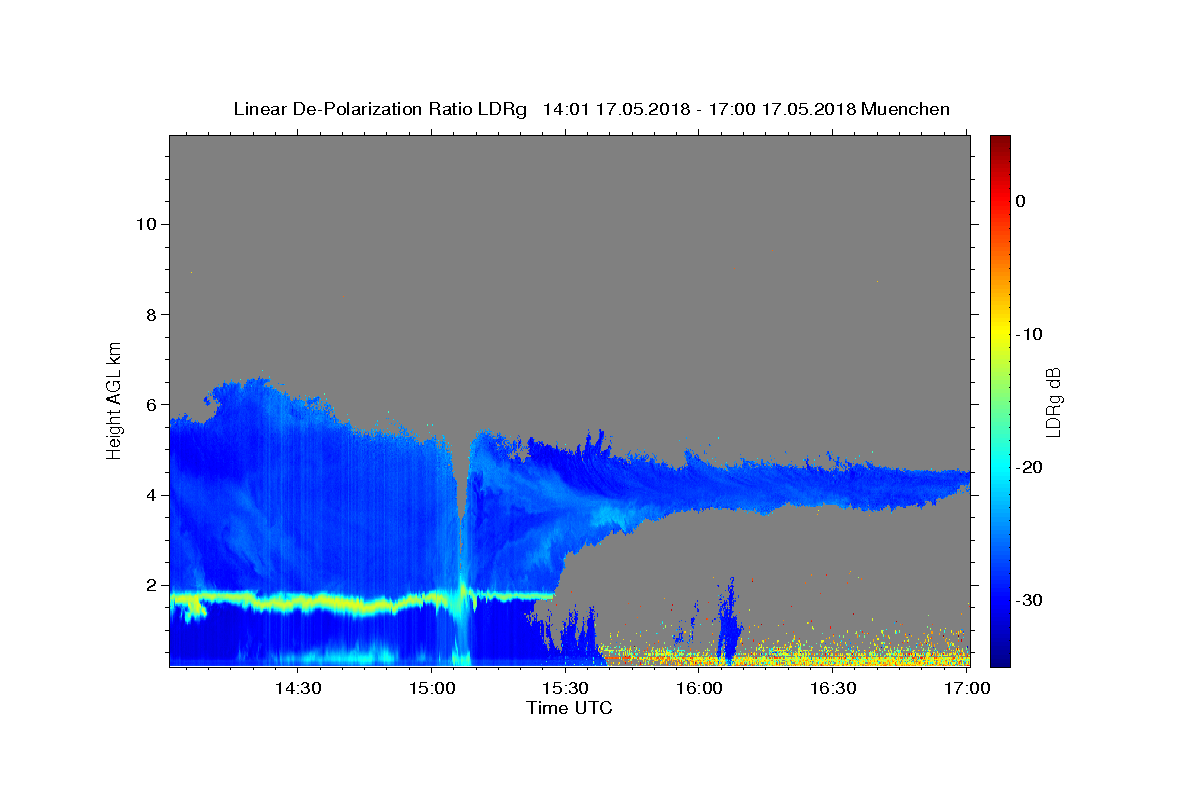1200x800 pixels.
Task: Click the '16:30' time axis label
Action: (834, 689)
